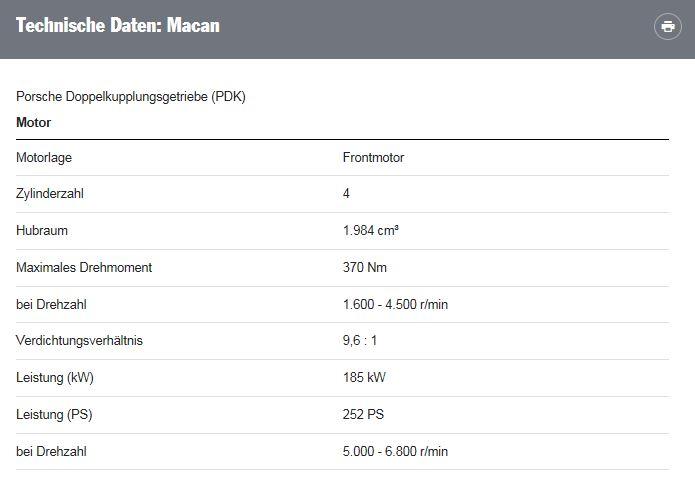Select the 185 kW value
Screen dimensions: 695x482
pyautogui.click(x=364, y=377)
